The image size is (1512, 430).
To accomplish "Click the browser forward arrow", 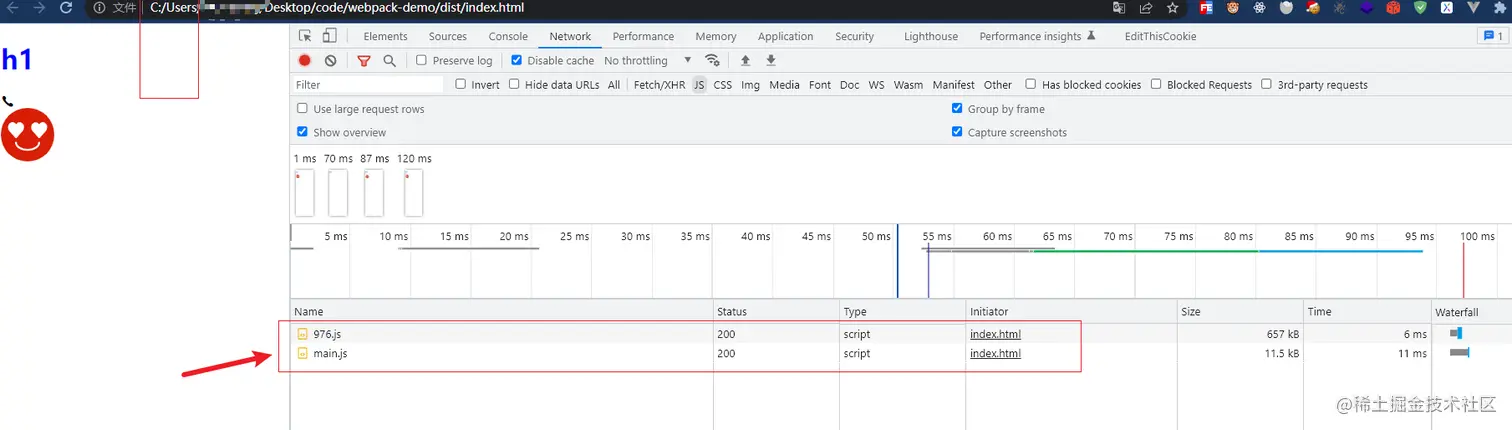I will (39, 8).
